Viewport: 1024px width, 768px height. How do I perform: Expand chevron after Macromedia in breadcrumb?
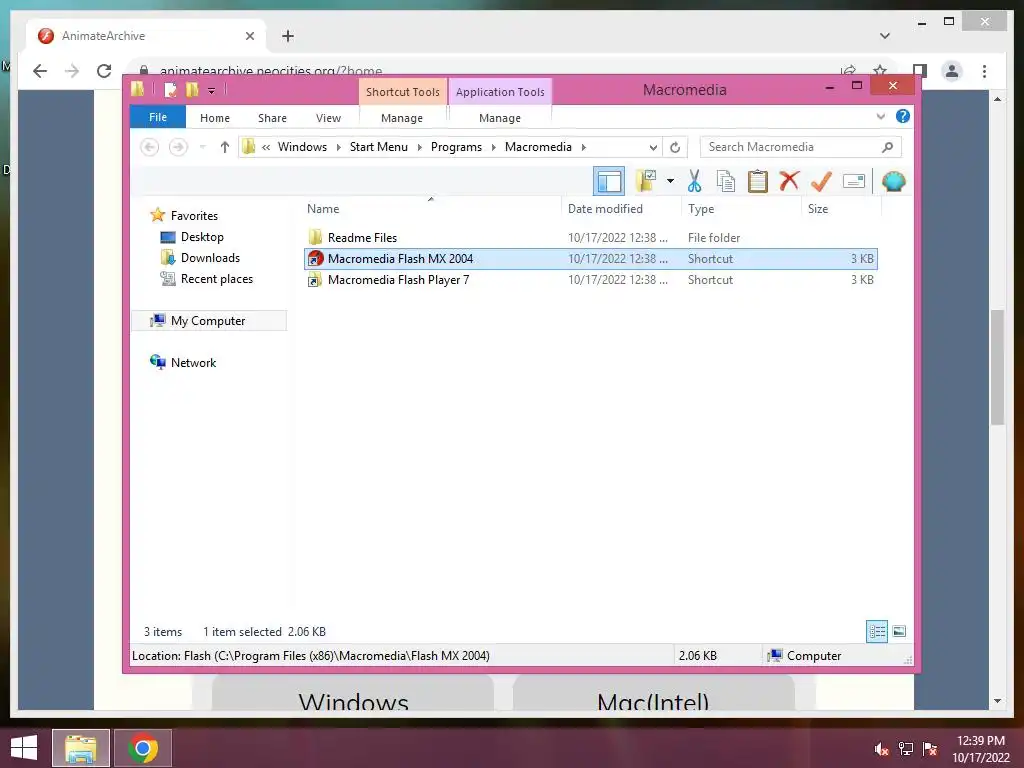(x=584, y=147)
